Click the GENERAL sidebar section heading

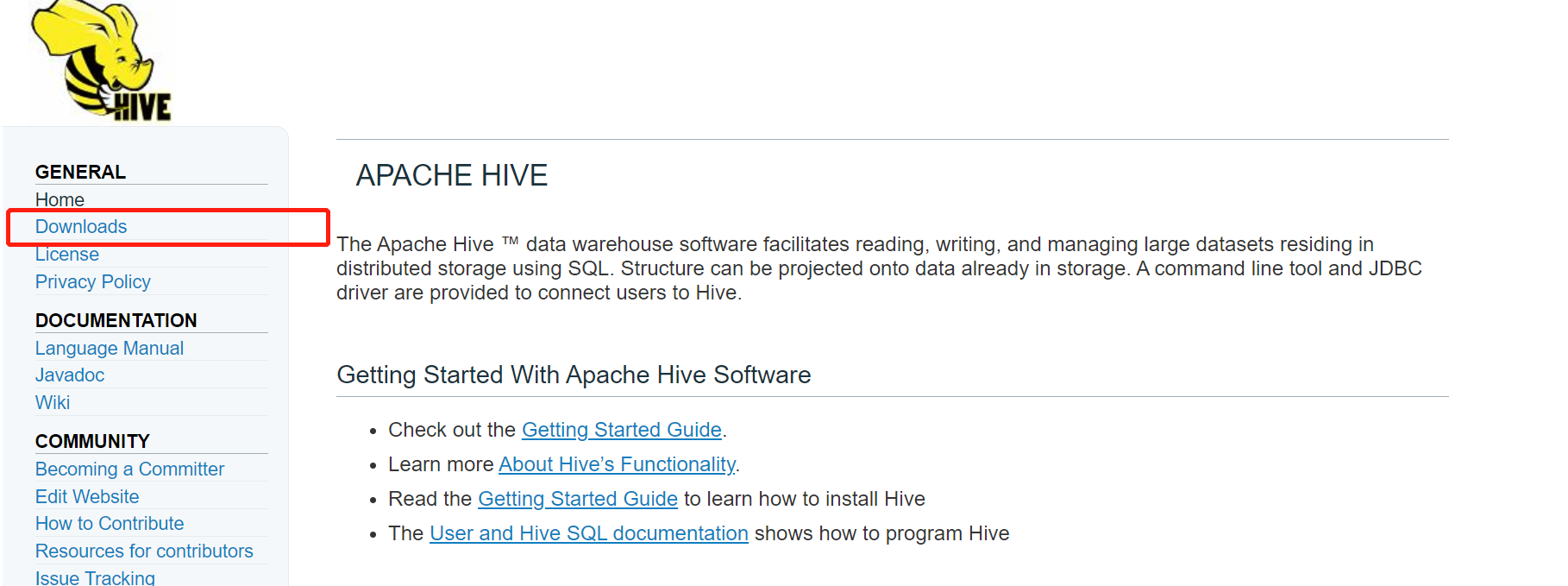pos(80,172)
